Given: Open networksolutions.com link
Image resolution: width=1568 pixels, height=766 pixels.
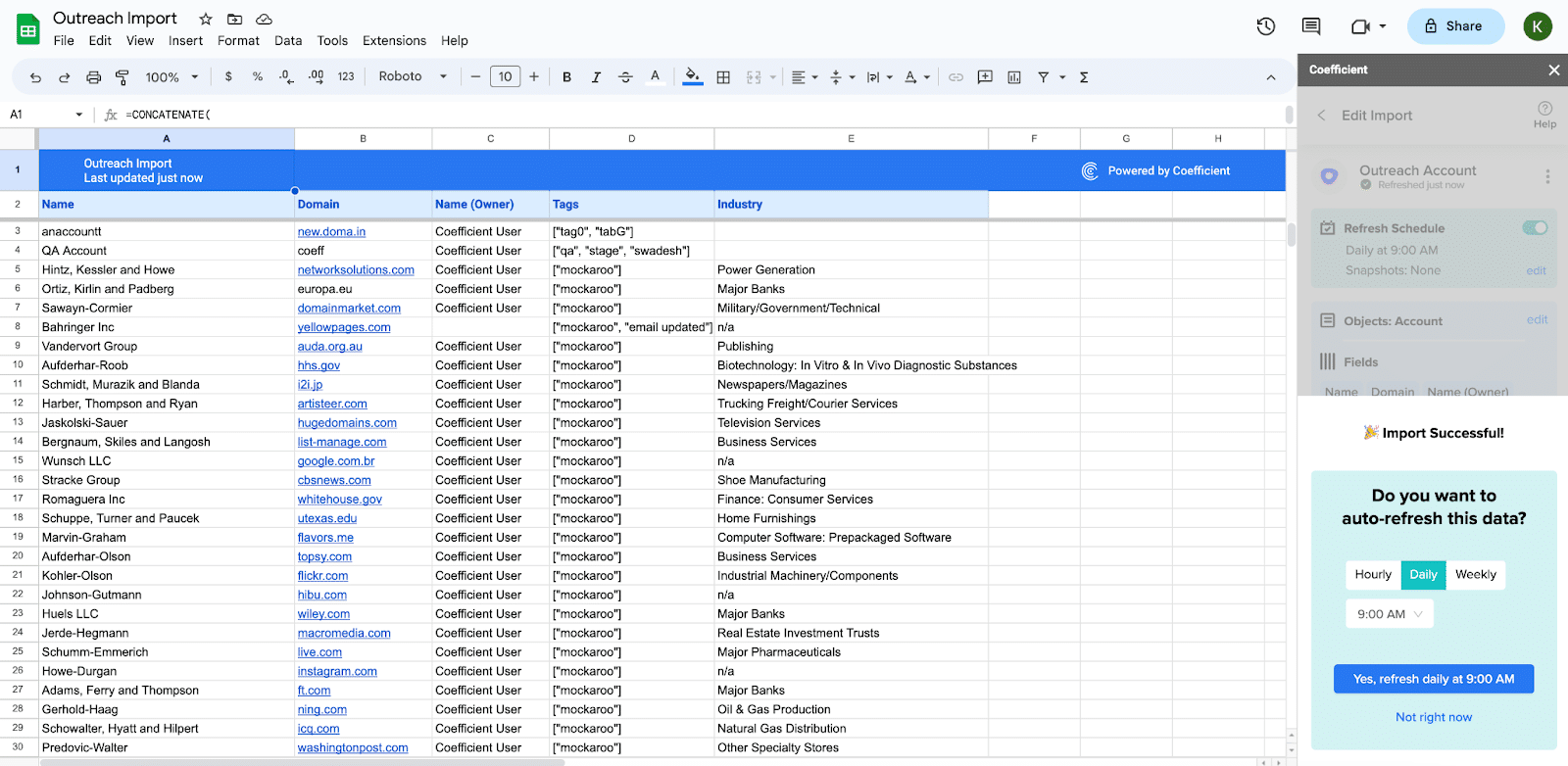Looking at the screenshot, I should (x=356, y=270).
